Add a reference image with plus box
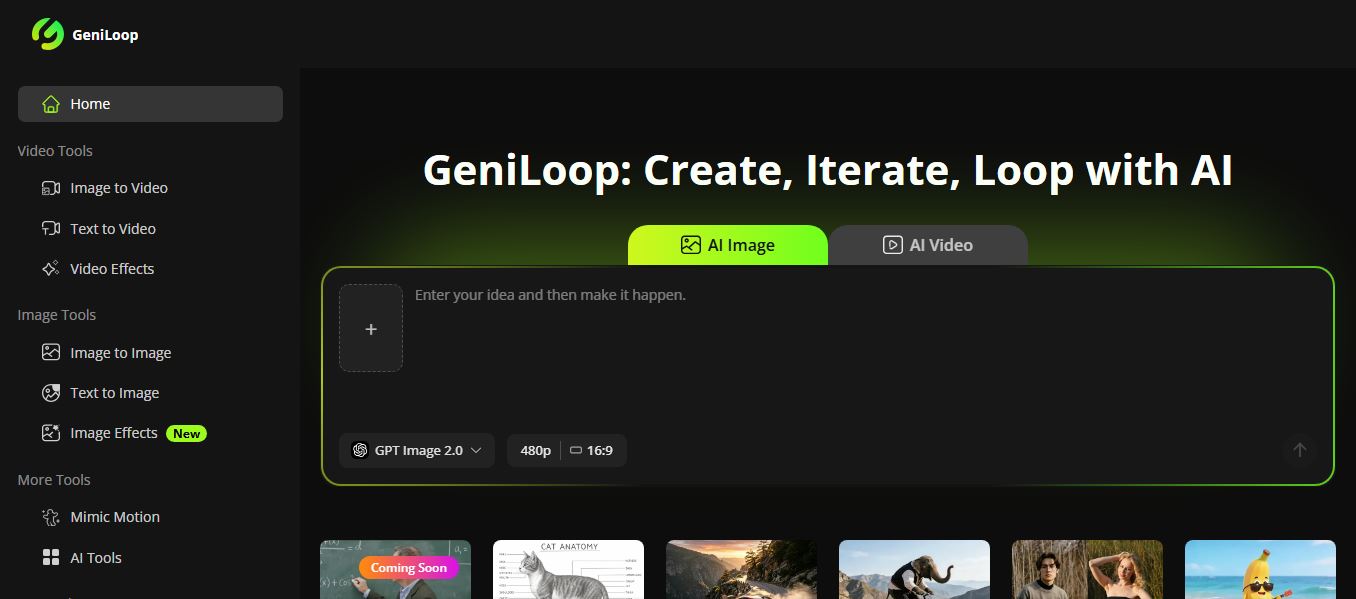Image resolution: width=1356 pixels, height=599 pixels. 371,328
